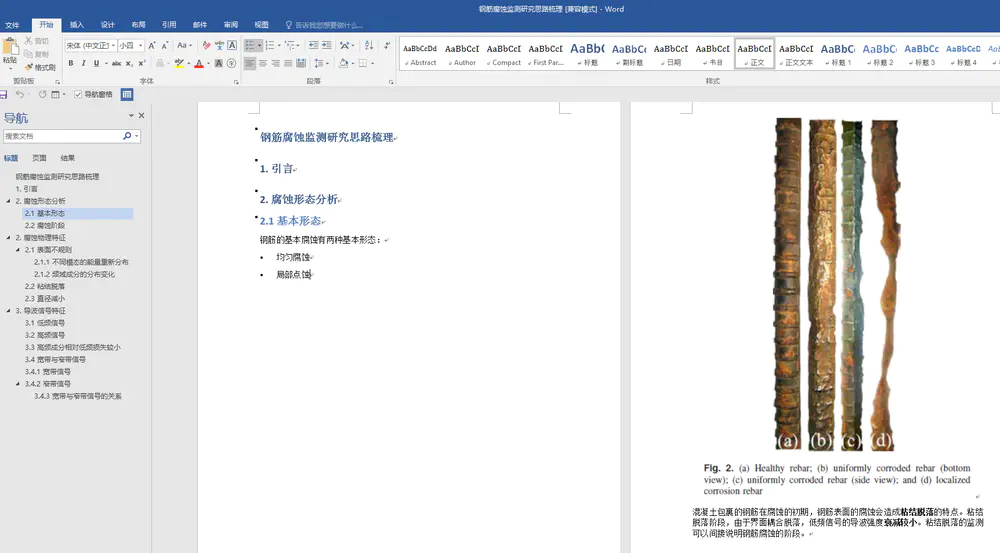This screenshot has height=553, width=1000.
Task: Clear all formatting with the eraser icon
Action: click(x=206, y=45)
